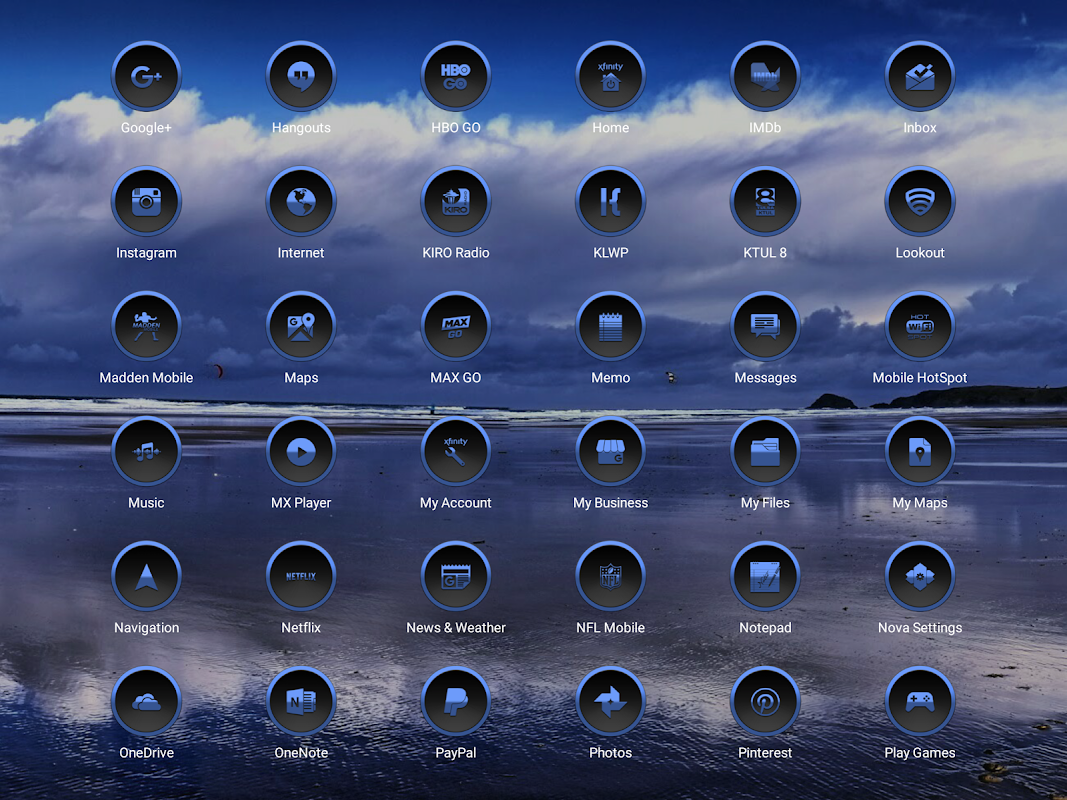Open the Google+ app icon
Image resolution: width=1067 pixels, height=800 pixels.
click(146, 76)
